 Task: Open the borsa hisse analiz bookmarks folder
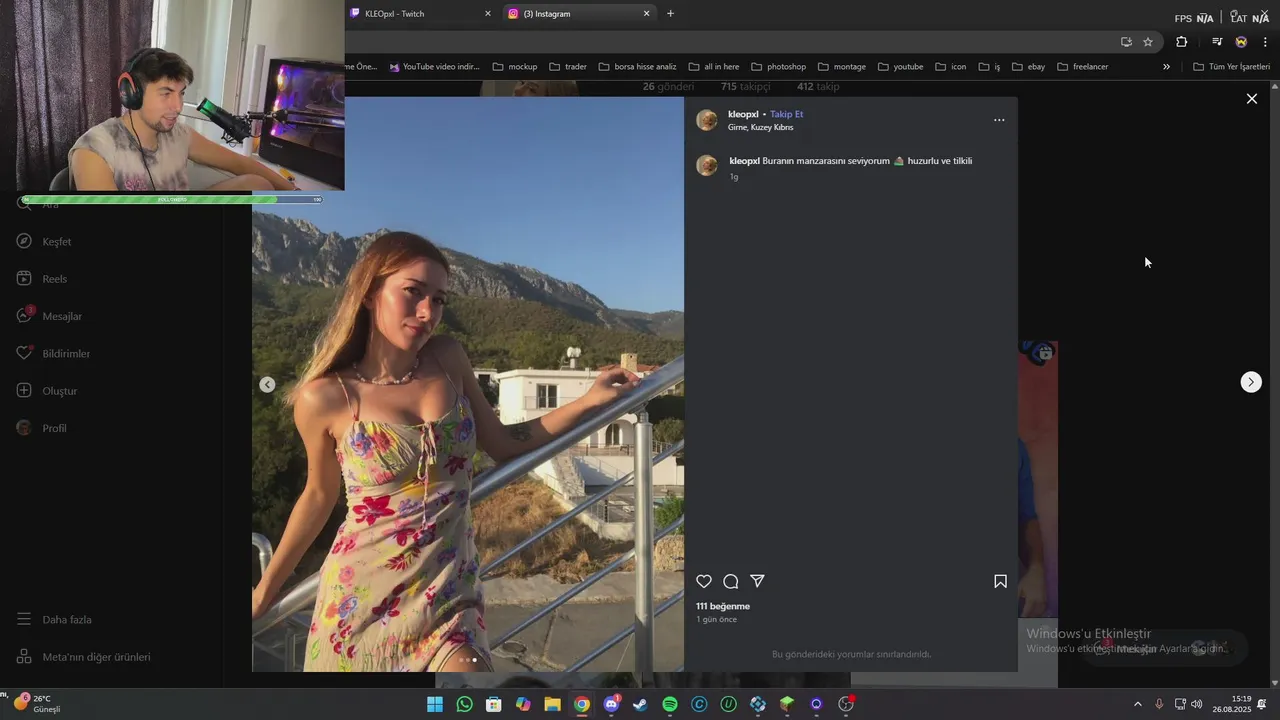pos(638,67)
